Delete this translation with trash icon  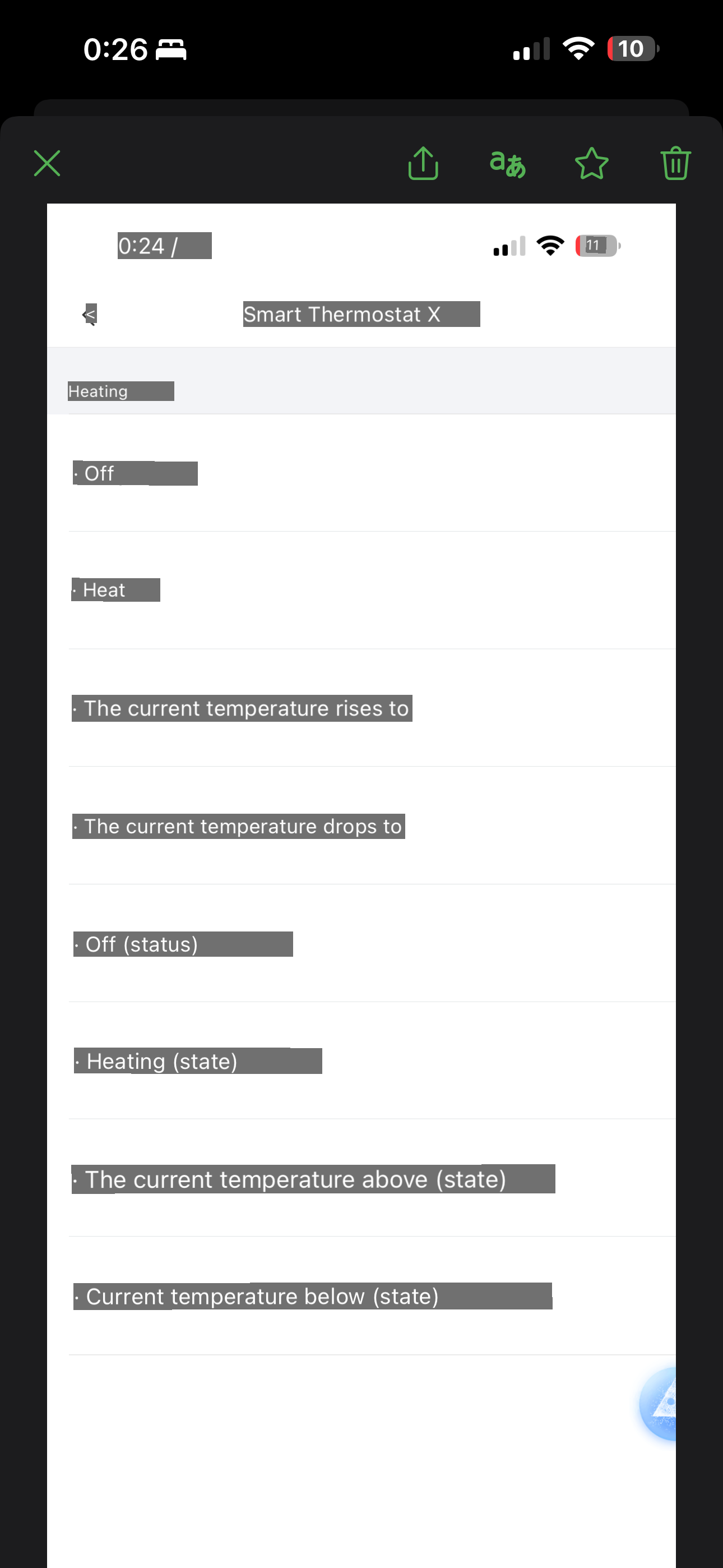click(x=675, y=163)
